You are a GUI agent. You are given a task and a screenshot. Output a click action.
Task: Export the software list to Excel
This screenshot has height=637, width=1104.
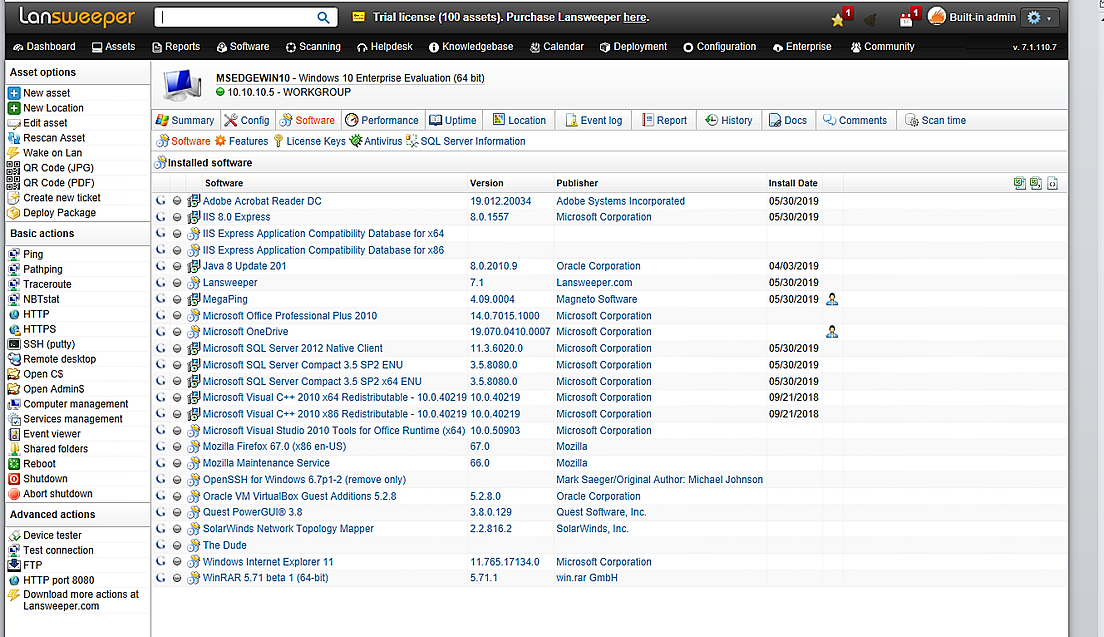click(x=1020, y=183)
